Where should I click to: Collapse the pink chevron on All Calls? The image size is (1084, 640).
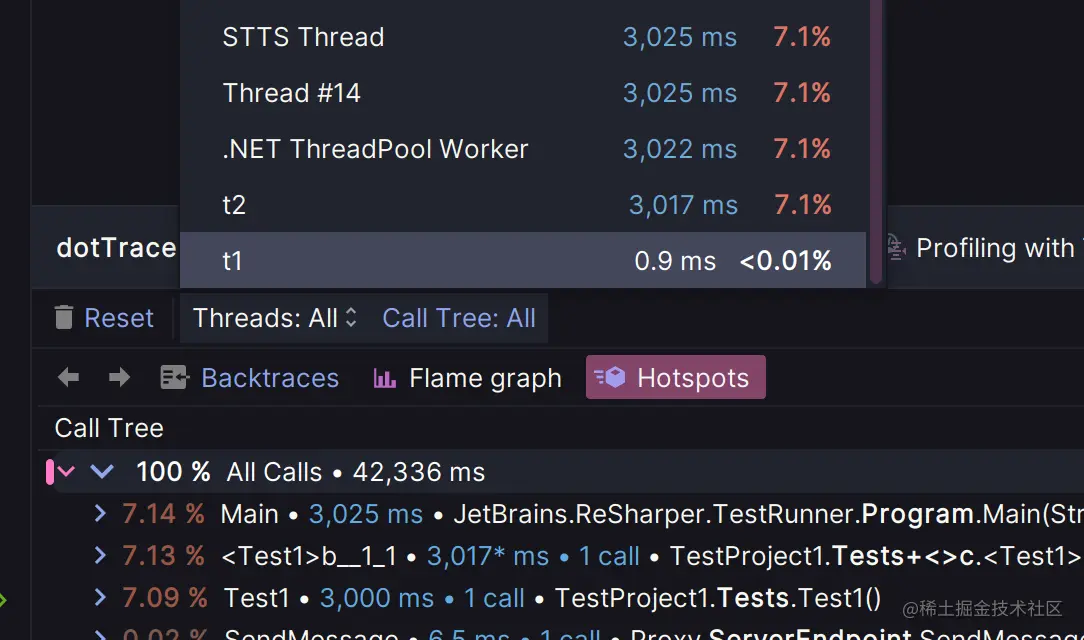66,472
